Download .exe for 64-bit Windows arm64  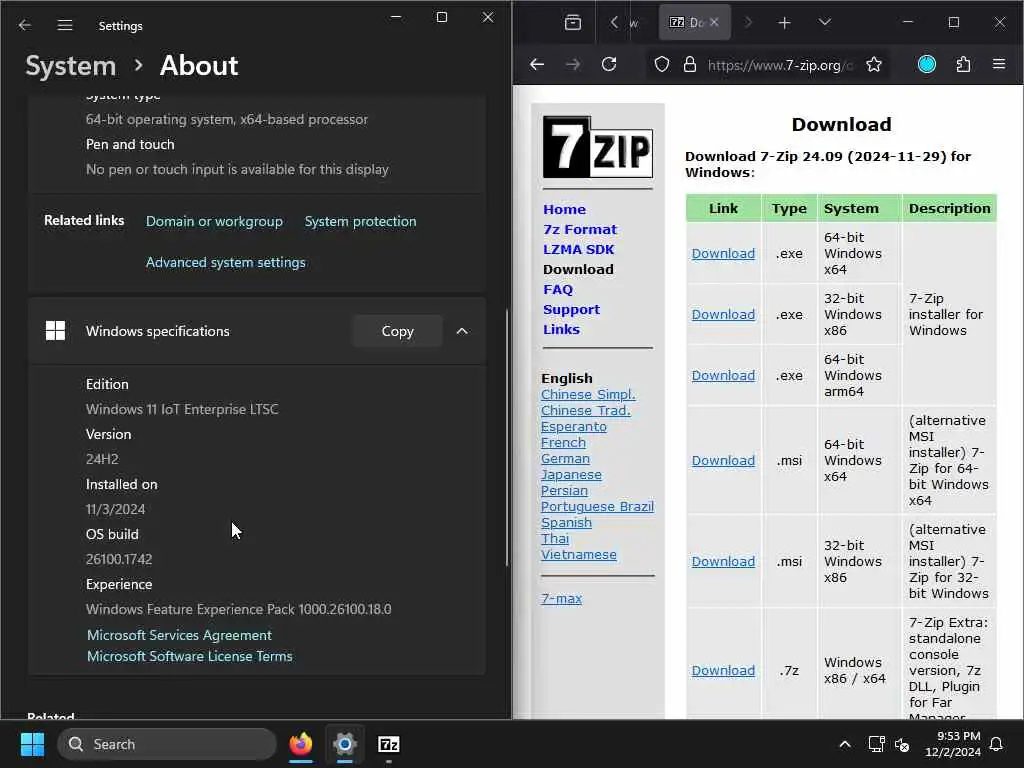[723, 376]
